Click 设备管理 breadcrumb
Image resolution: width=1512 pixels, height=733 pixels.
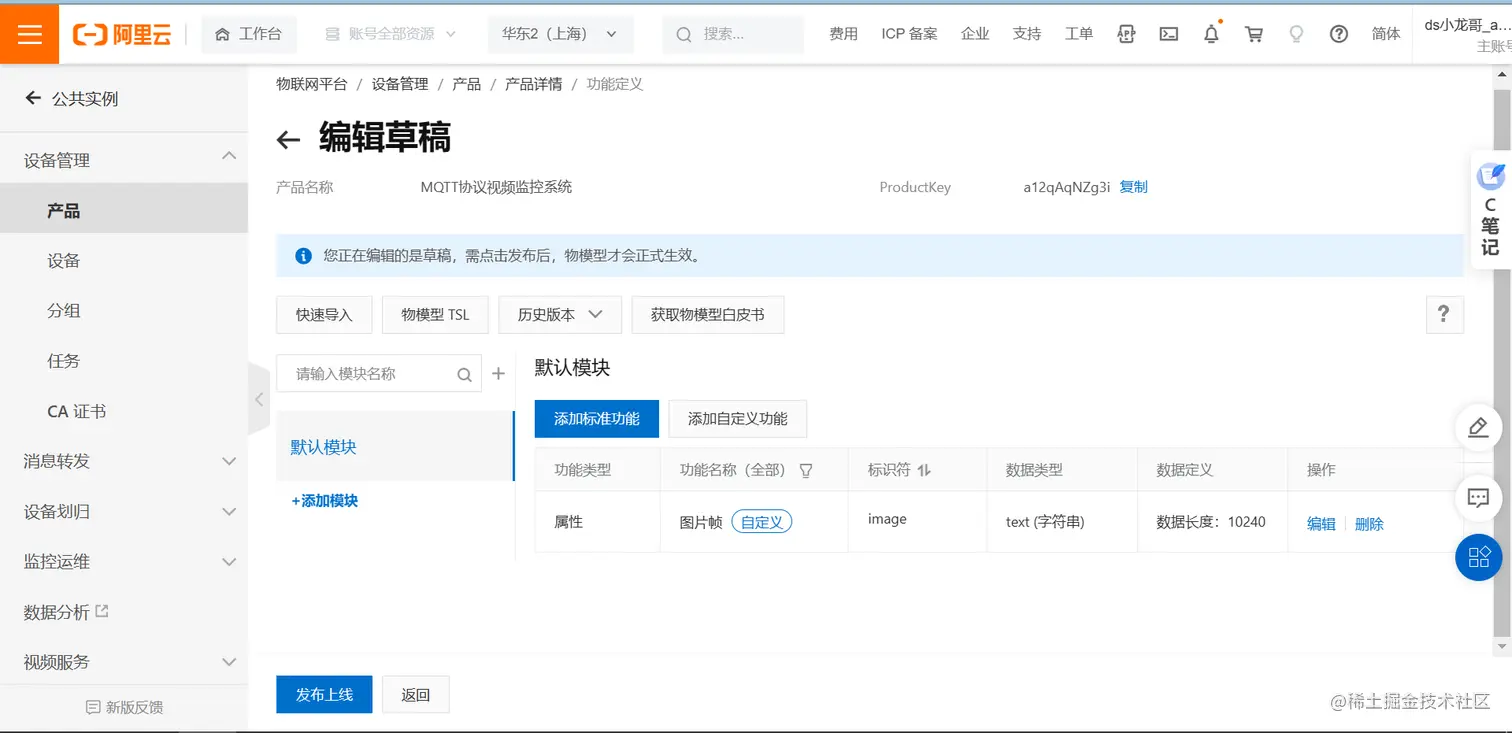pyautogui.click(x=400, y=84)
